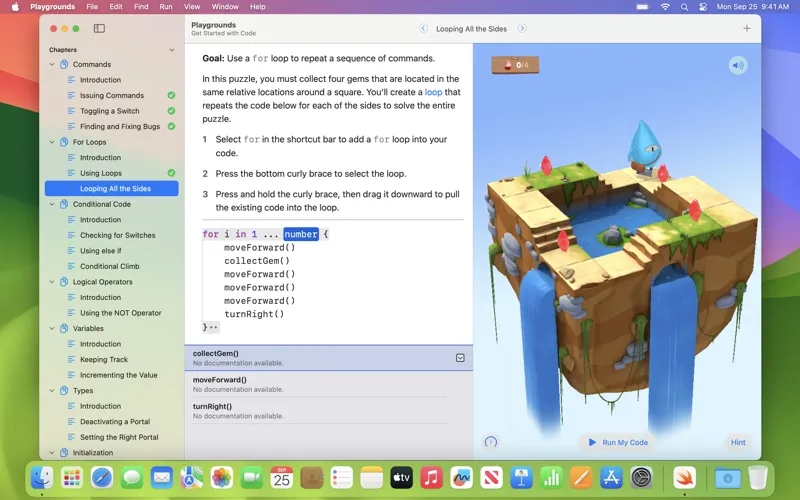
Task: Open Spotlight search in menu bar
Action: 684,7
